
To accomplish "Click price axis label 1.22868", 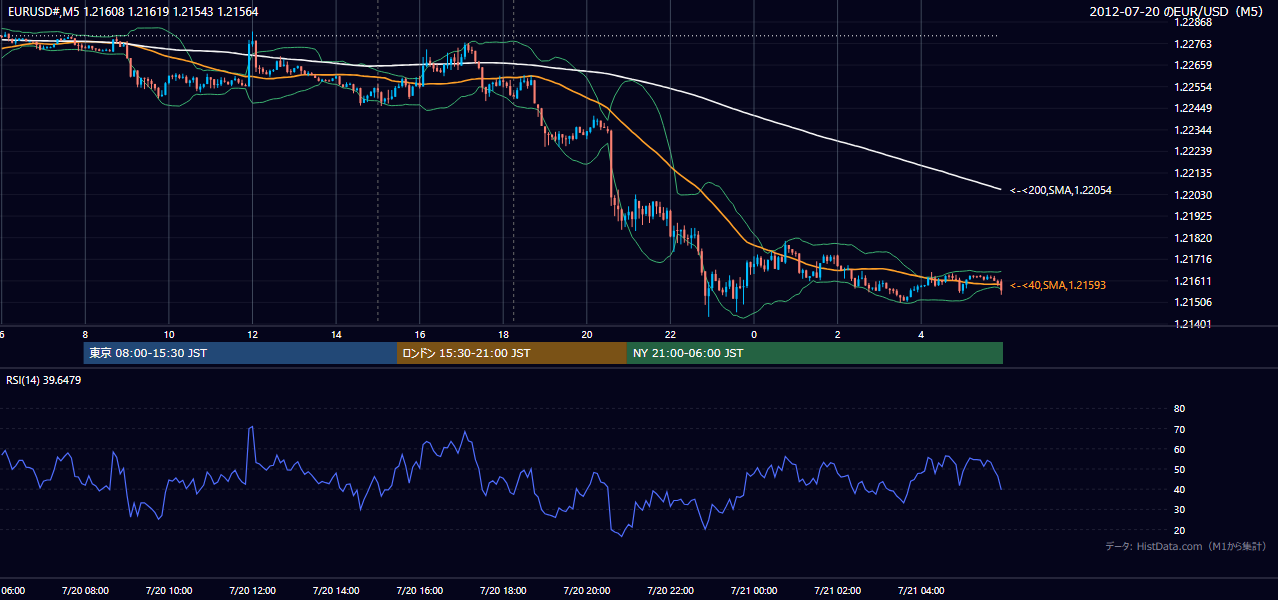I will click(1193, 22).
